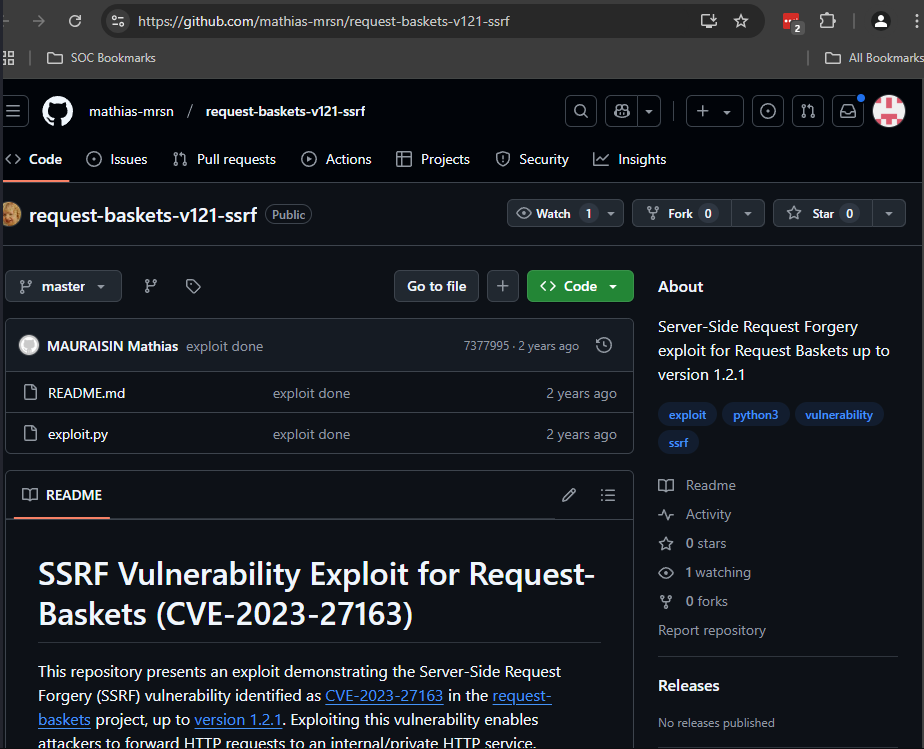Image resolution: width=924 pixels, height=749 pixels.
Task: View branches icon next to master
Action: [x=151, y=286]
